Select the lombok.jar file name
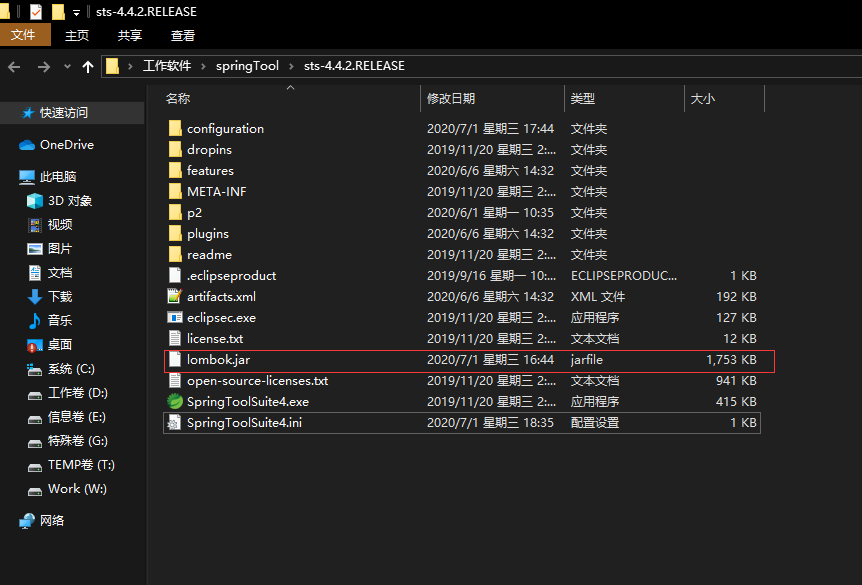 218,360
